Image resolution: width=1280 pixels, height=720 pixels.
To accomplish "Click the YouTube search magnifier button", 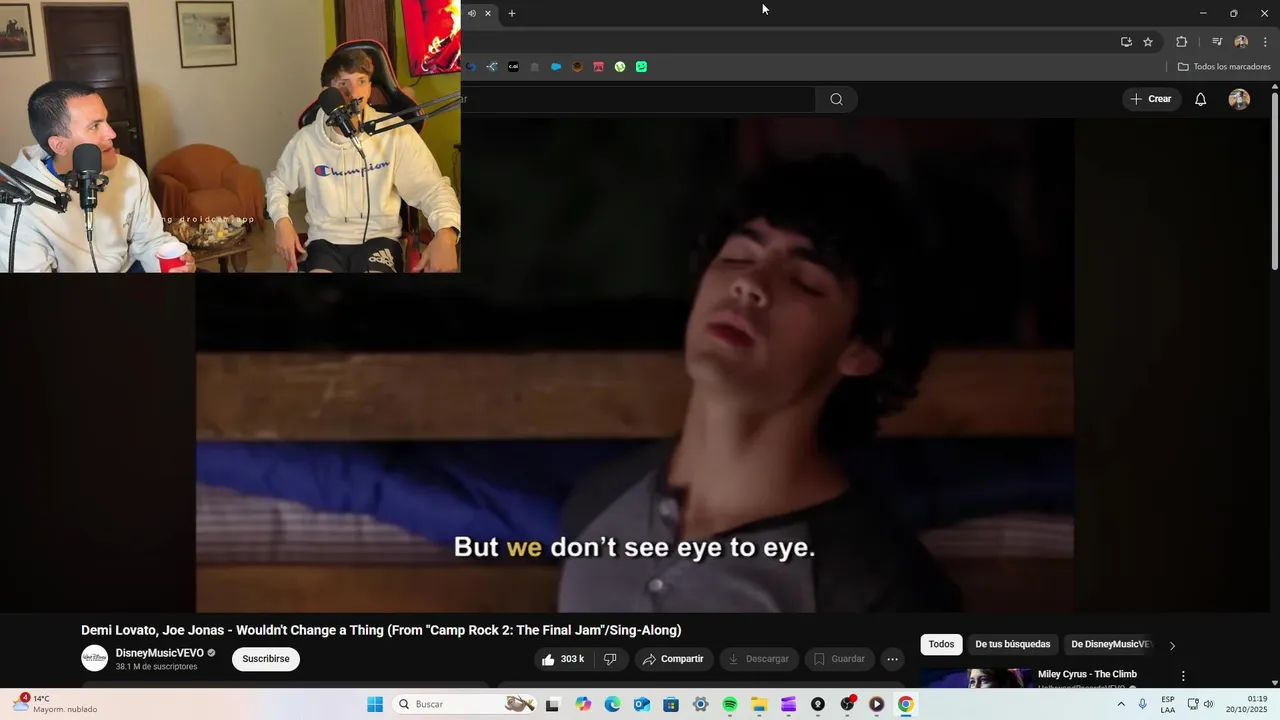I will (x=836, y=99).
